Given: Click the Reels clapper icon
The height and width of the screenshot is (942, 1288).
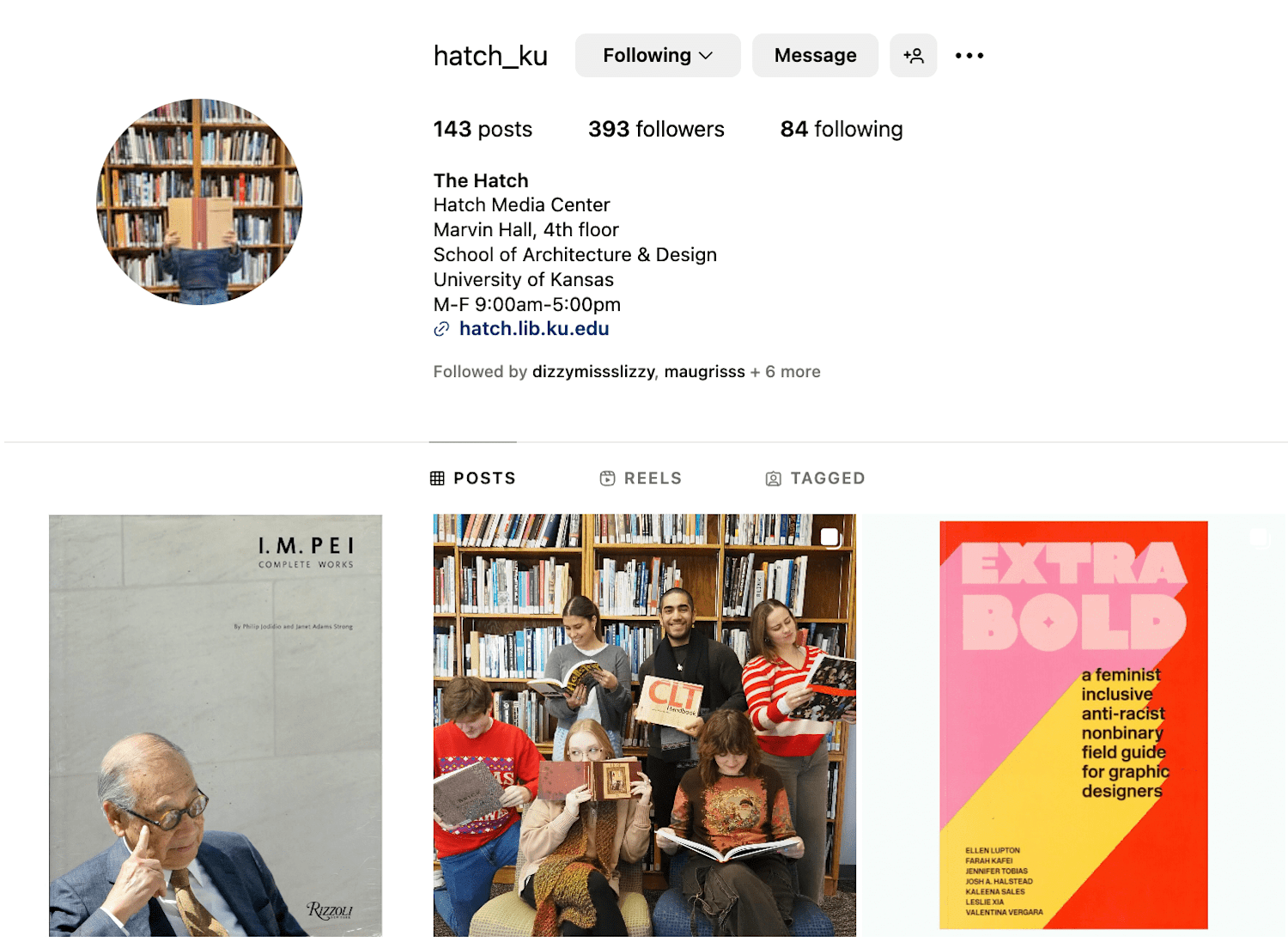Looking at the screenshot, I should [x=607, y=478].
